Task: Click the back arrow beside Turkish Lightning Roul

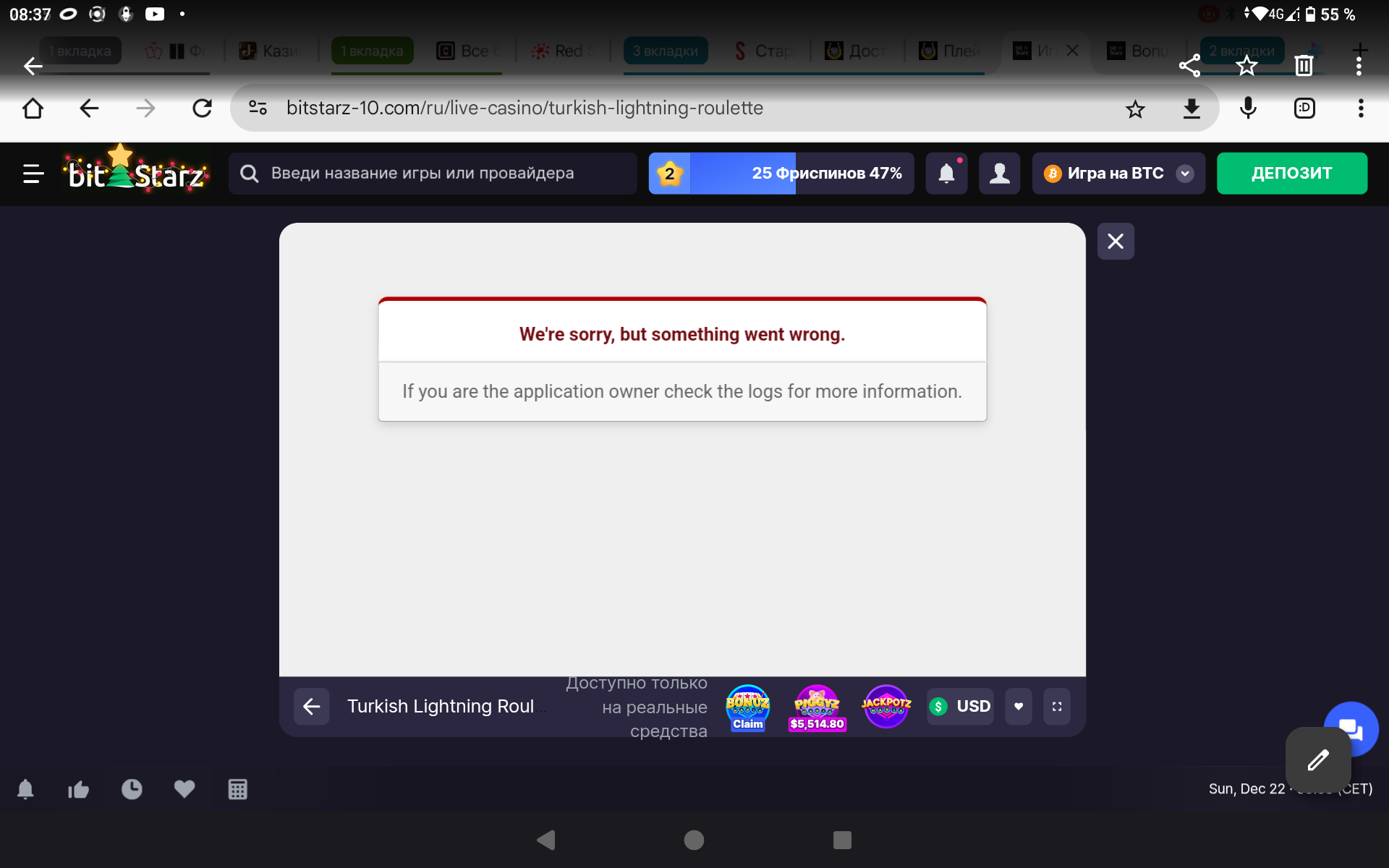Action: pos(312,707)
